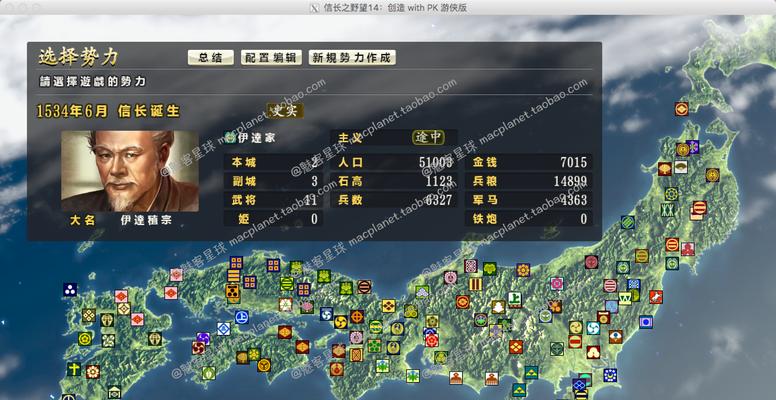
Task: Choose the blue crest with green striped circle
Action: 628,222
